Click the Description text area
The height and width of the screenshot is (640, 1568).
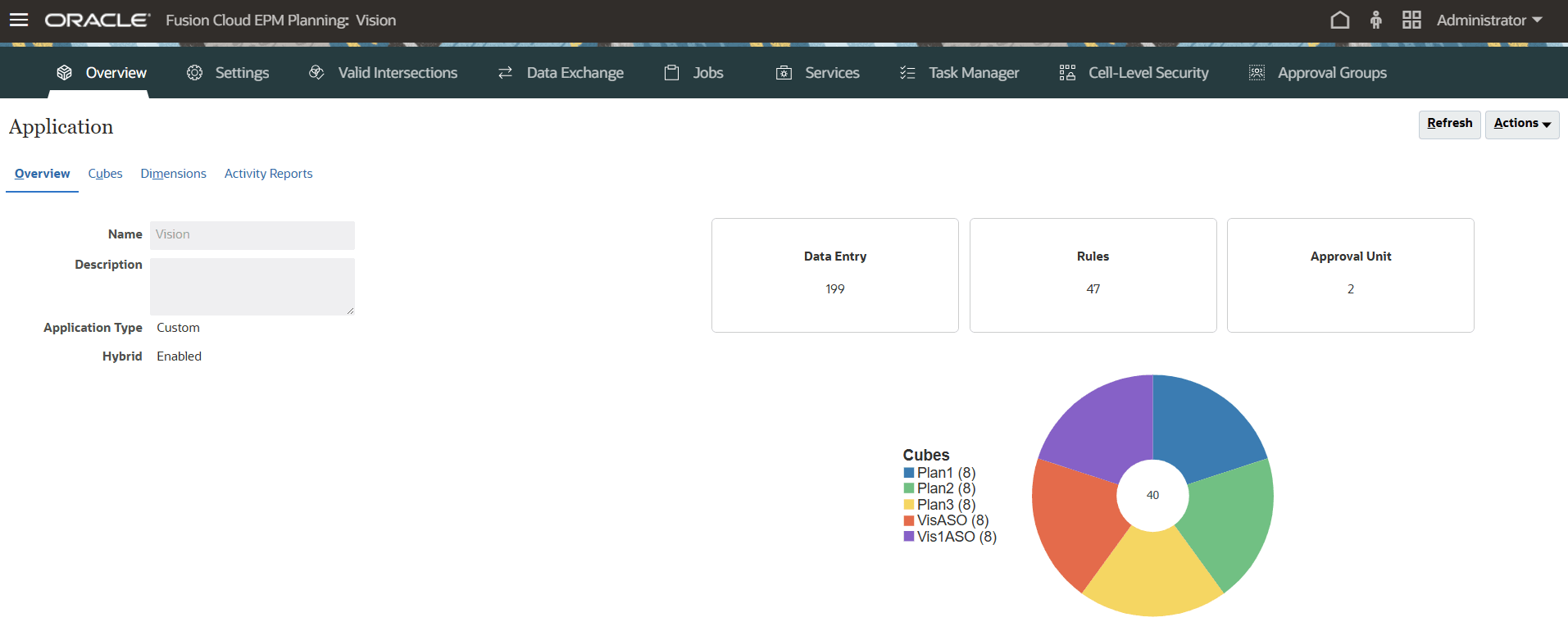[252, 287]
